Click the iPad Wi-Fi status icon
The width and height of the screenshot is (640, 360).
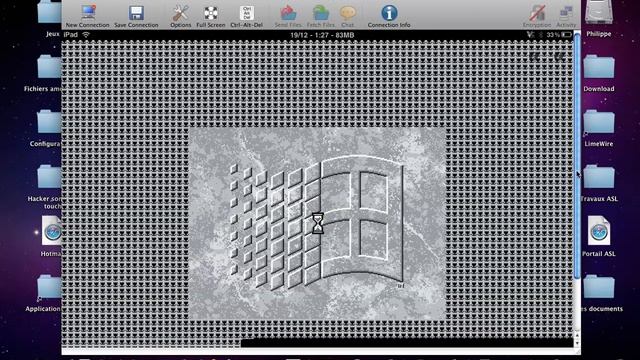click(86, 35)
